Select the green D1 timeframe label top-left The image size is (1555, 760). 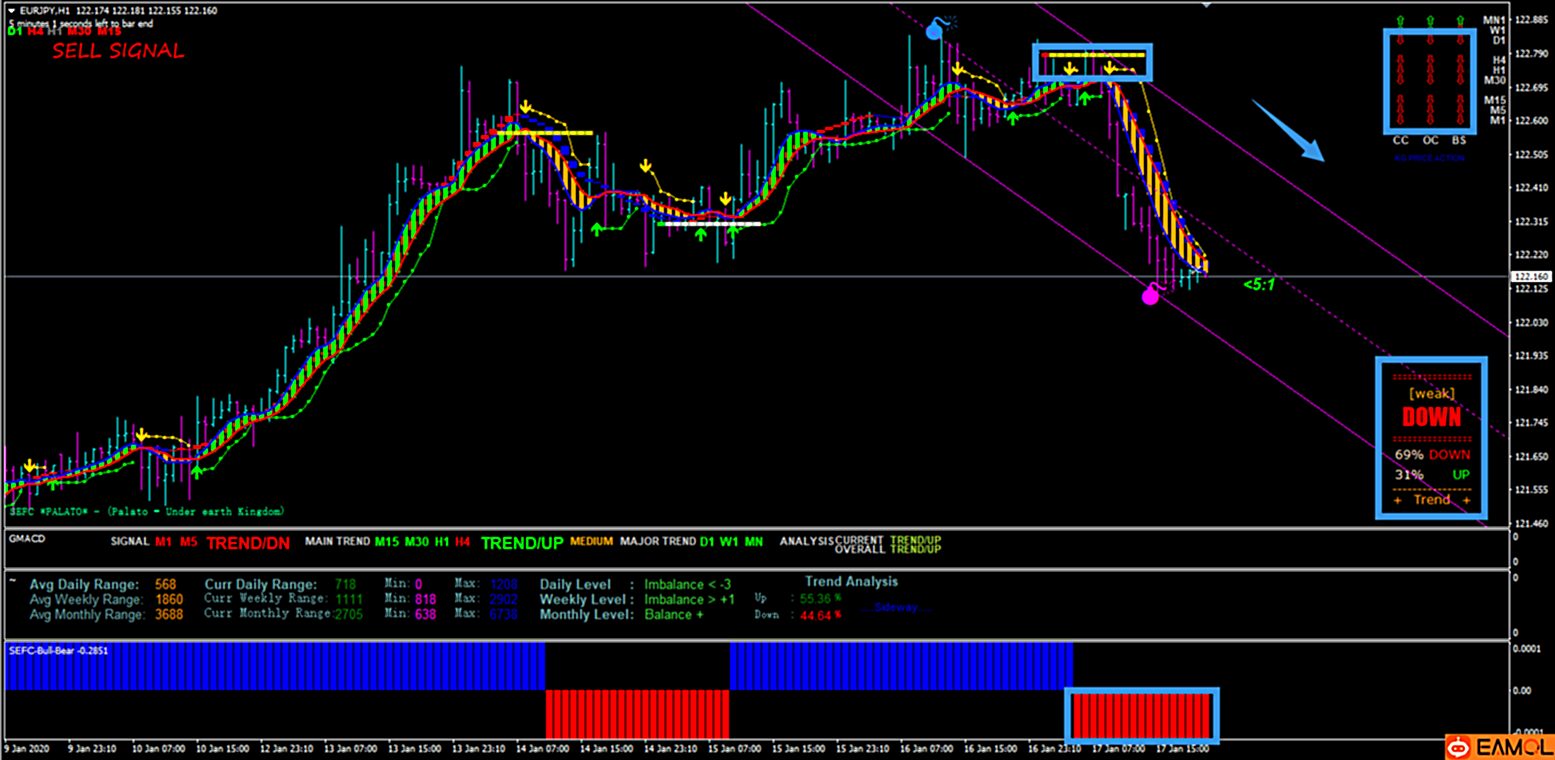[x=14, y=31]
